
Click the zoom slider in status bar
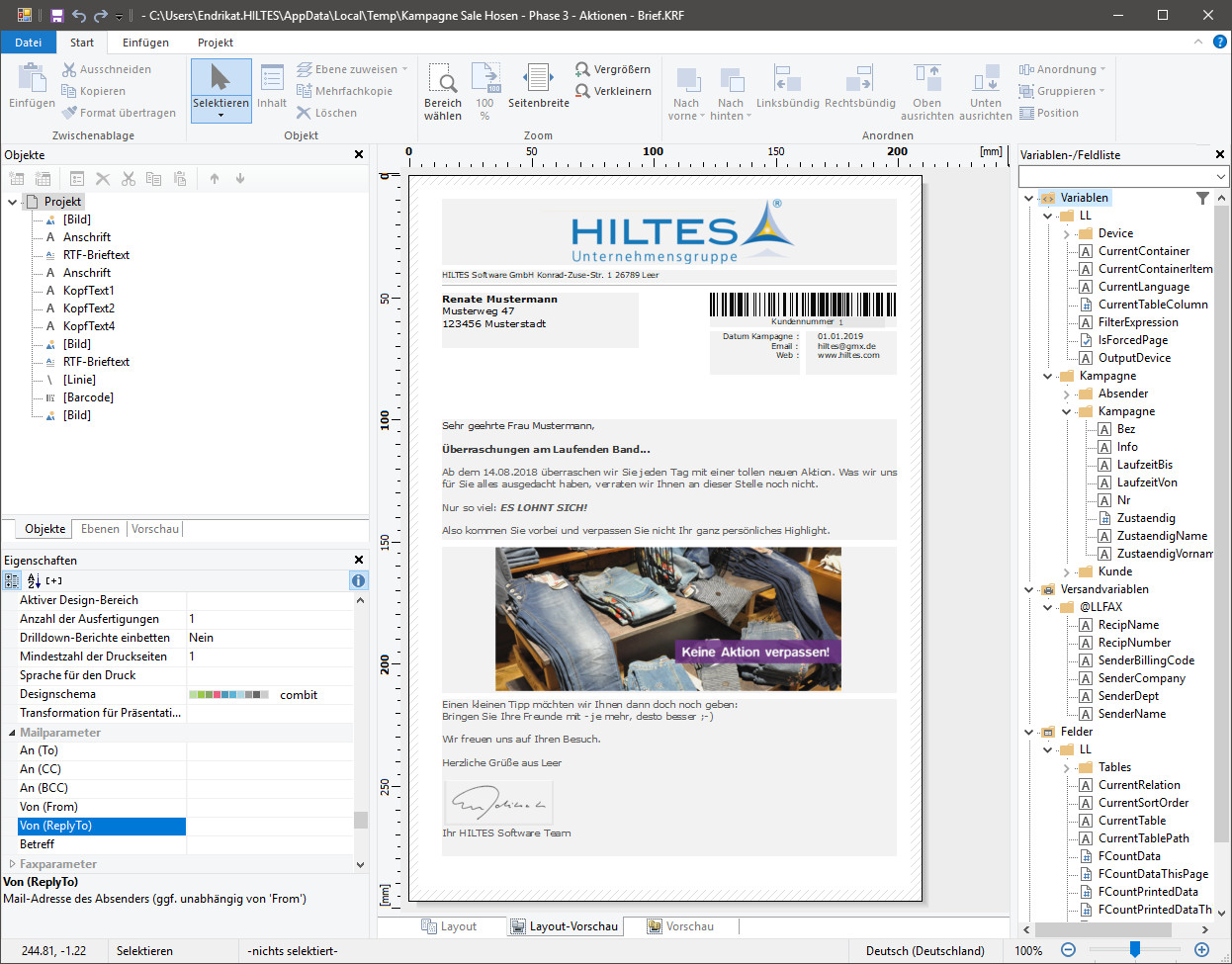[1135, 949]
